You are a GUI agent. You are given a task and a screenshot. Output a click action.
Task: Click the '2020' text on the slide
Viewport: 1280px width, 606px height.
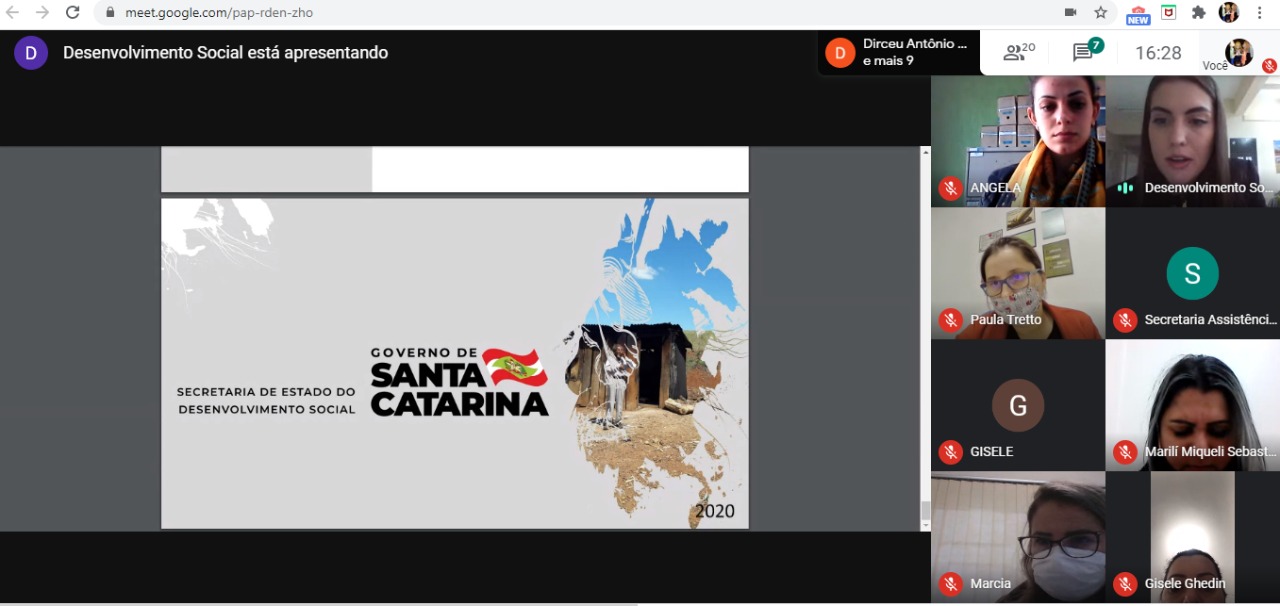[715, 511]
